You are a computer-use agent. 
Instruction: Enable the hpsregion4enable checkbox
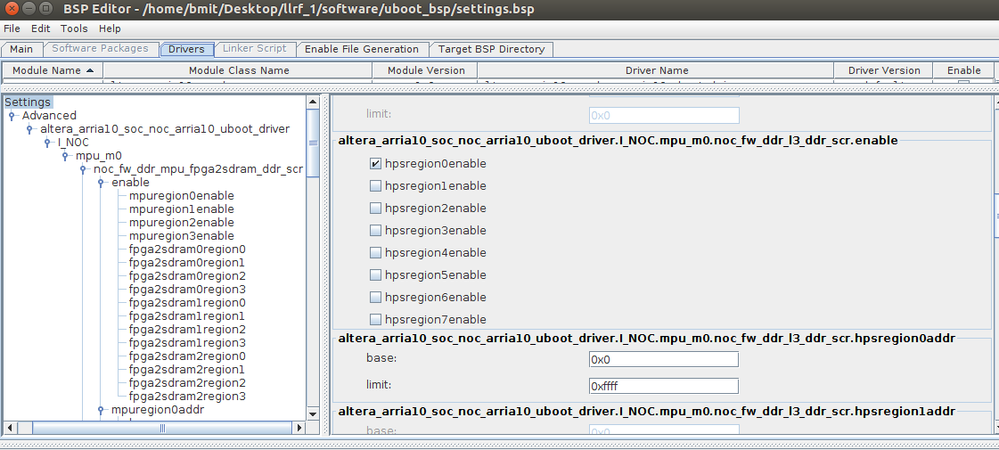pos(376,253)
